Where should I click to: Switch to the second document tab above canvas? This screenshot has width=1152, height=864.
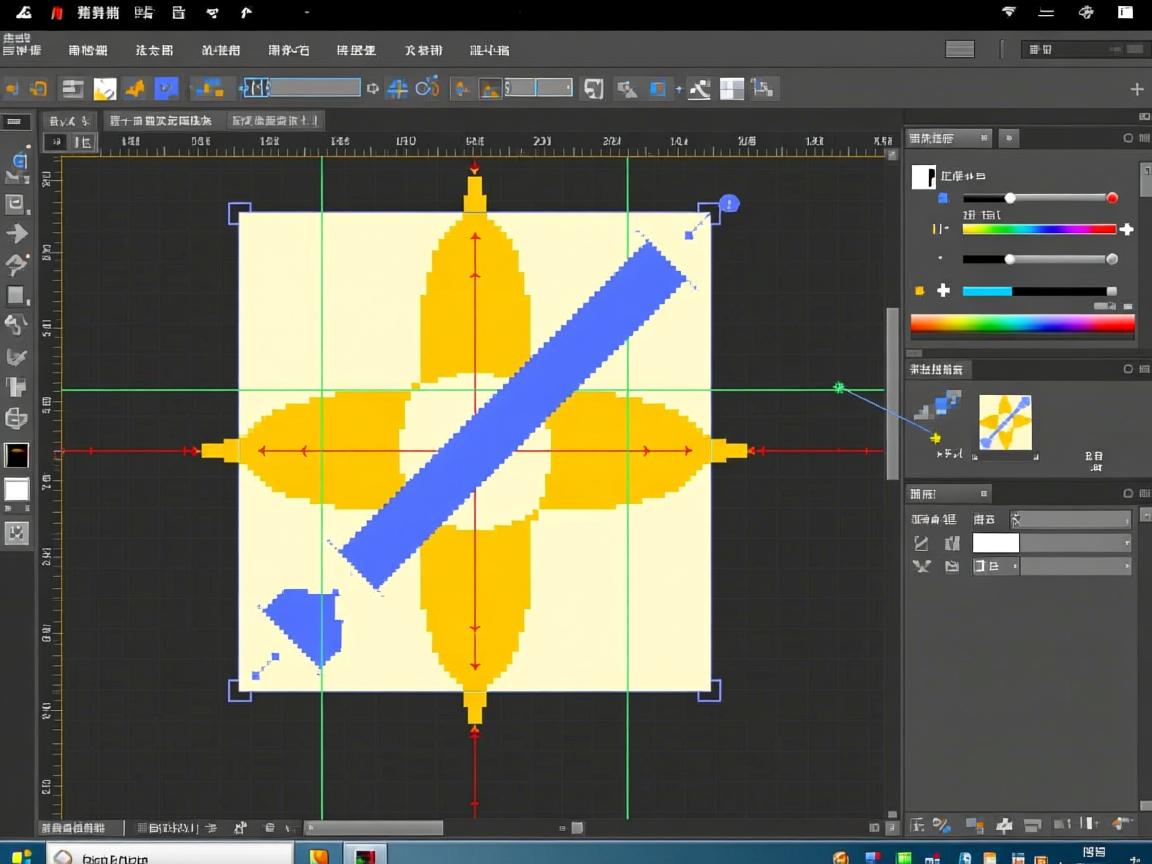click(x=161, y=121)
